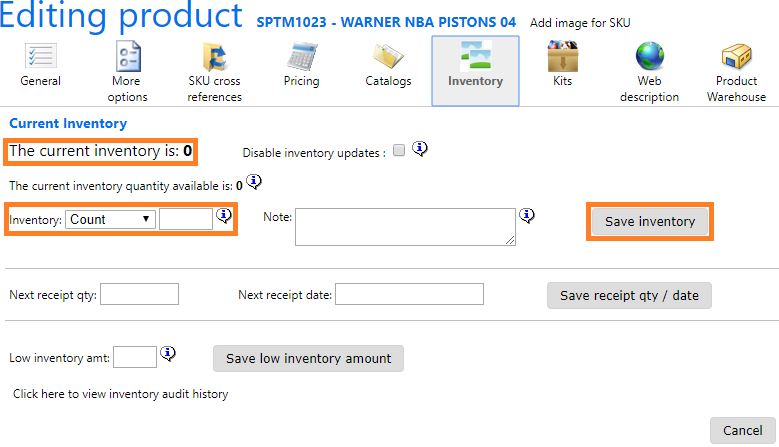779x447 pixels.
Task: Open the Catalogs icon
Action: [388, 56]
